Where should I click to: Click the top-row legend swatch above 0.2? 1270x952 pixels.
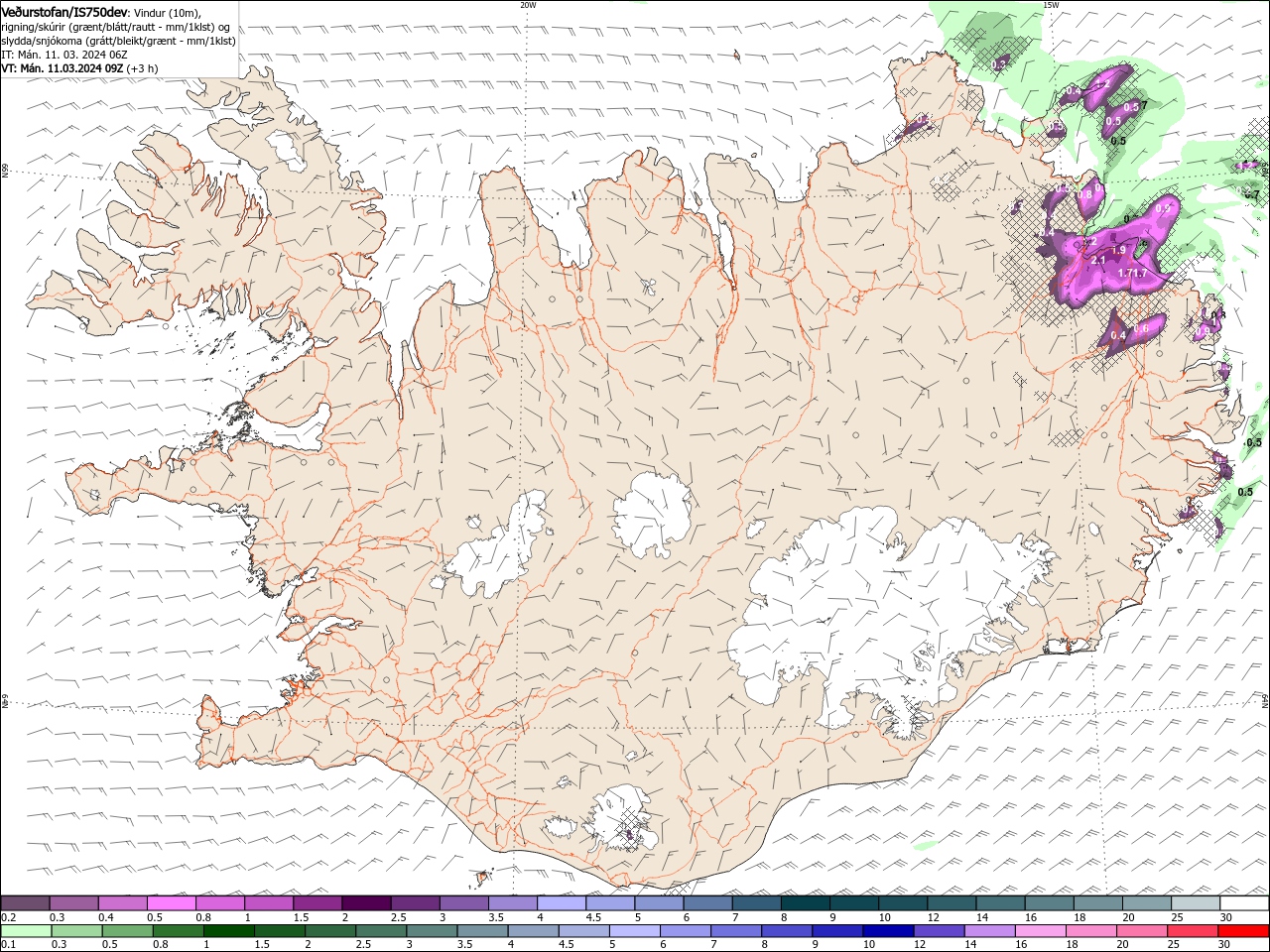click(25, 903)
